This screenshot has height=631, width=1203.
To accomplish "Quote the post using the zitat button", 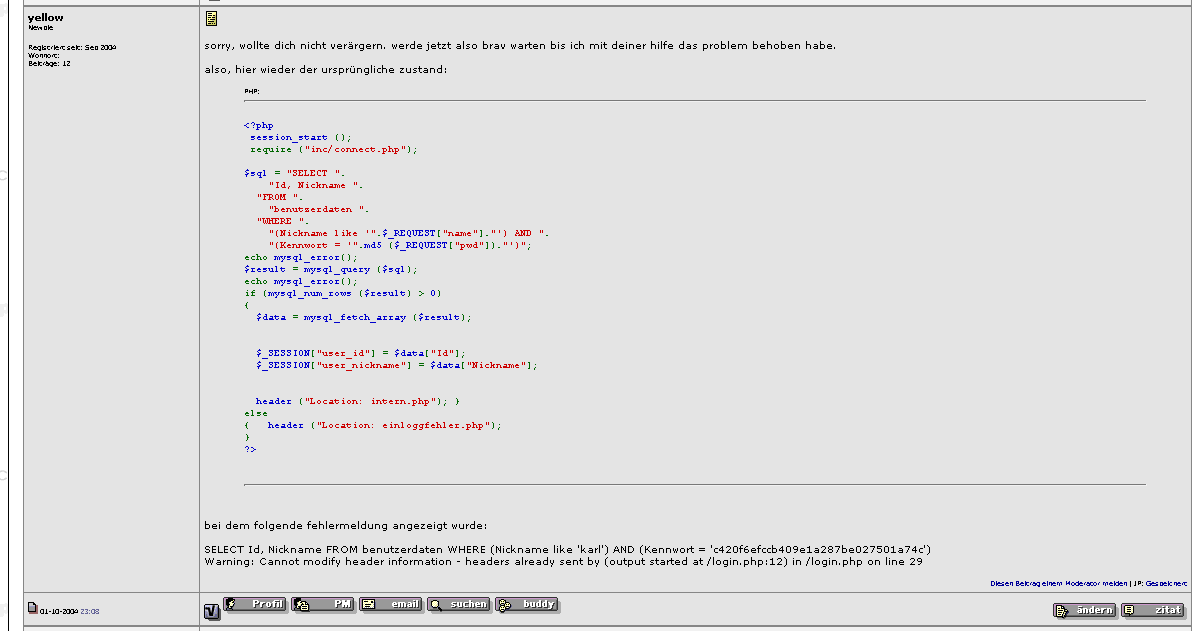I will [1152, 610].
